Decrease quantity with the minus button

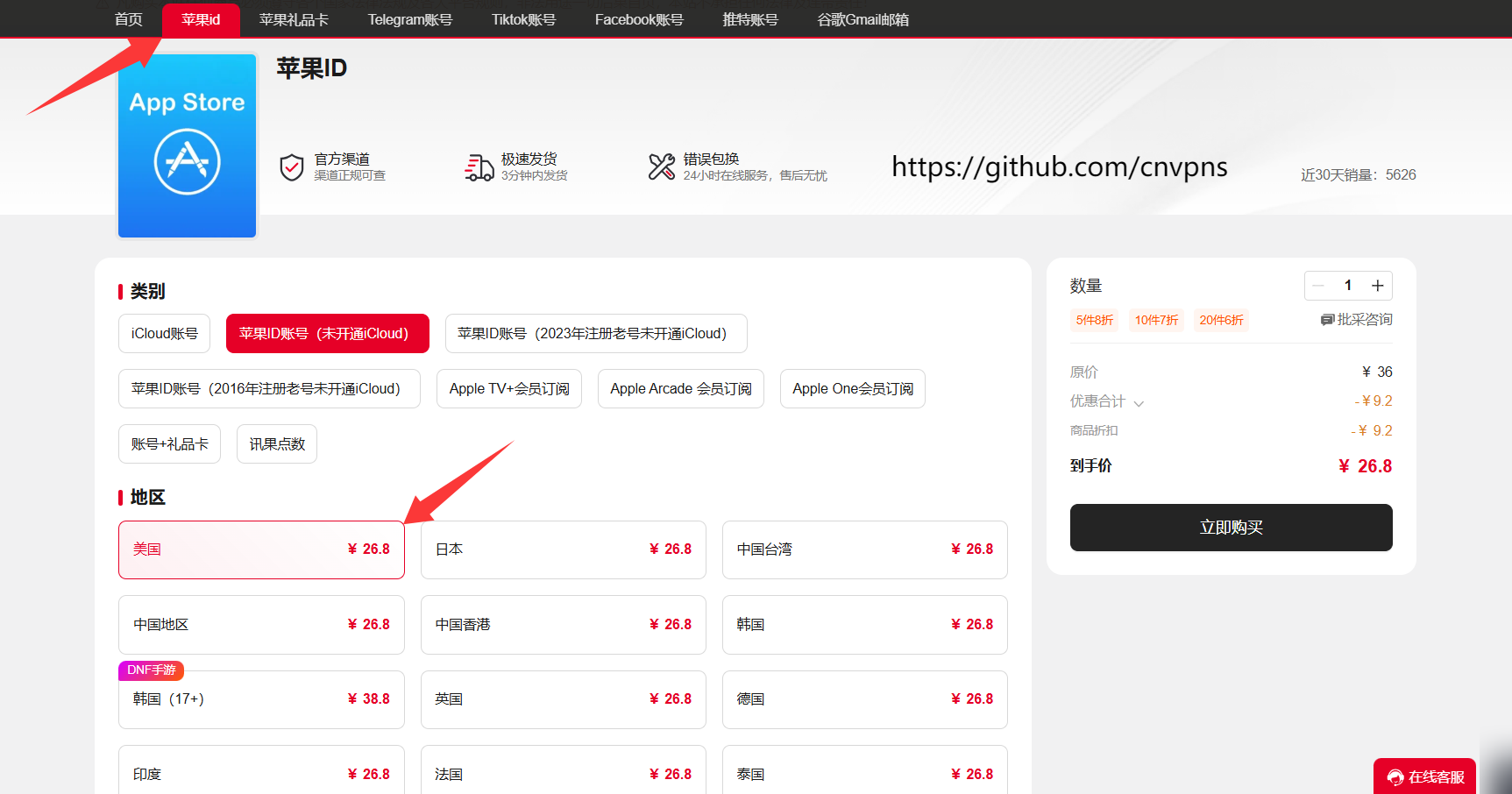(1318, 286)
